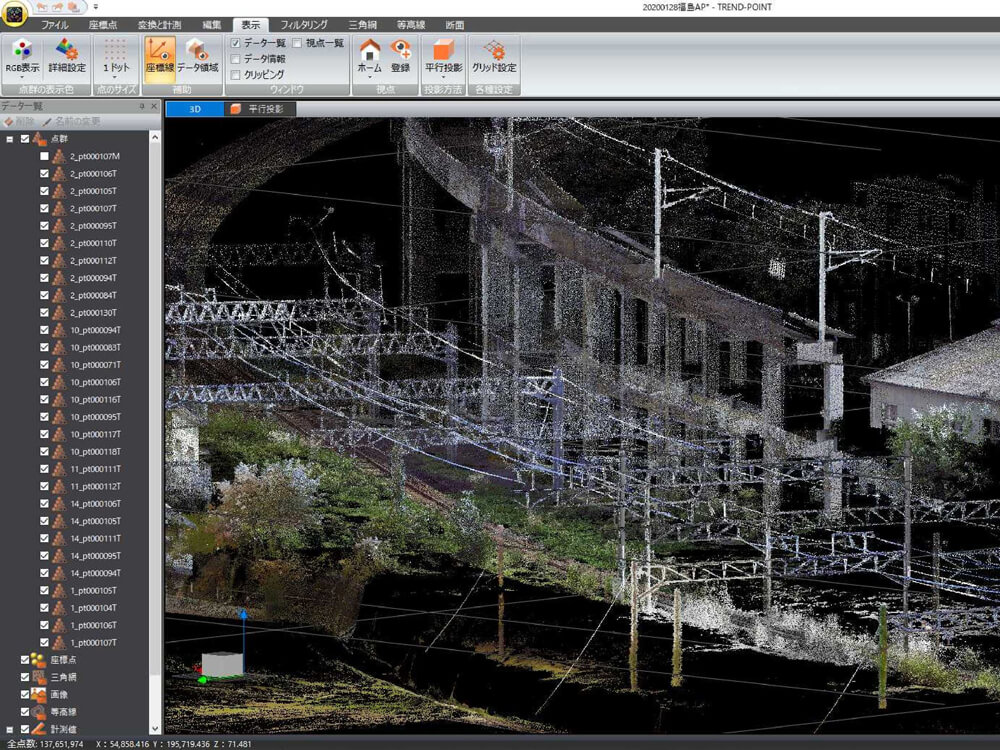
Task: Collapse the 点群 tree node
Action: point(10,139)
